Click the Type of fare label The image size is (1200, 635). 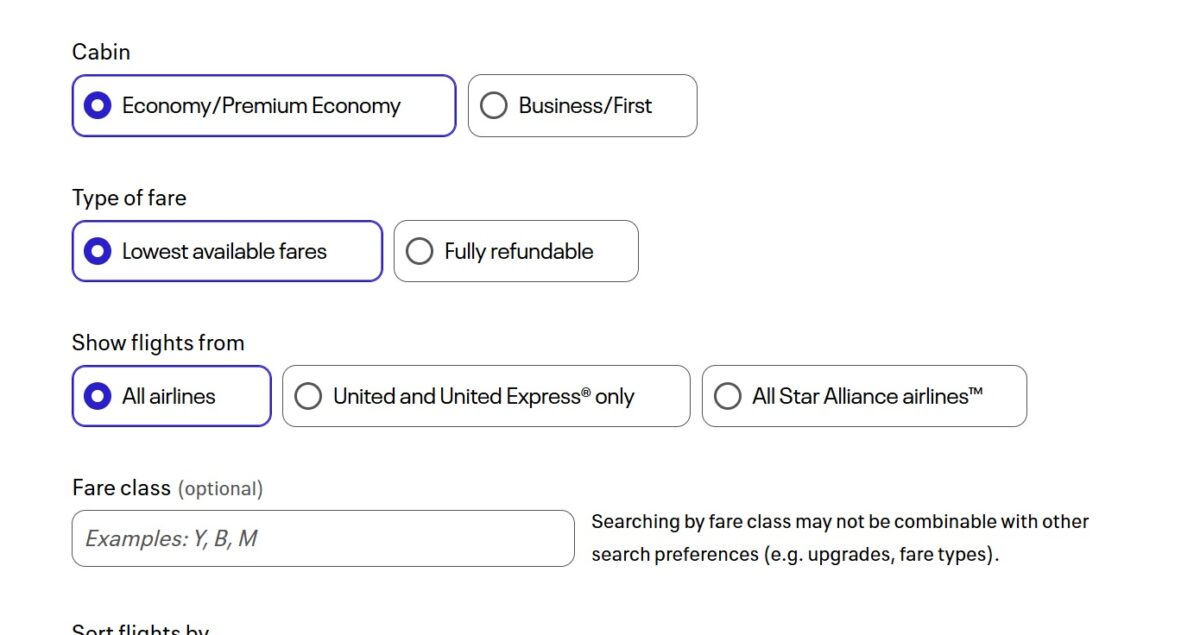pos(129,197)
